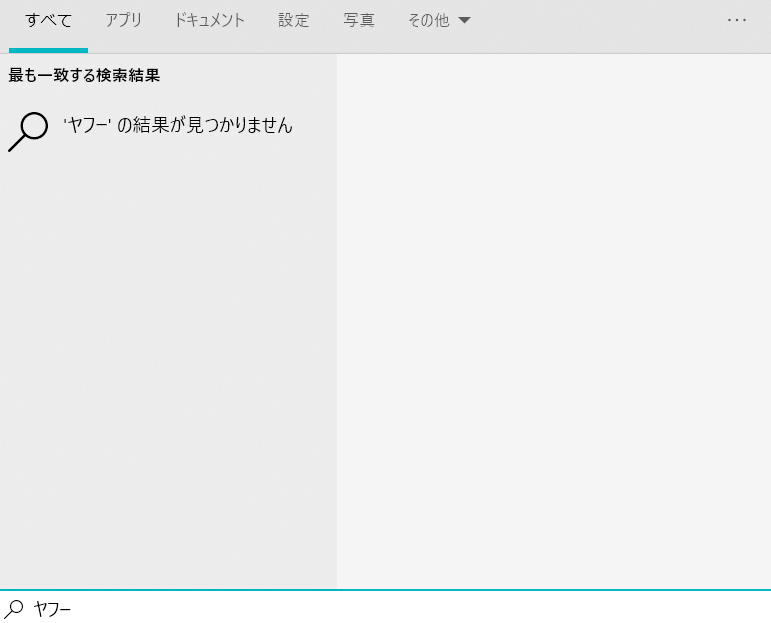
Task: Click the small search icon in search box
Action: point(14,609)
